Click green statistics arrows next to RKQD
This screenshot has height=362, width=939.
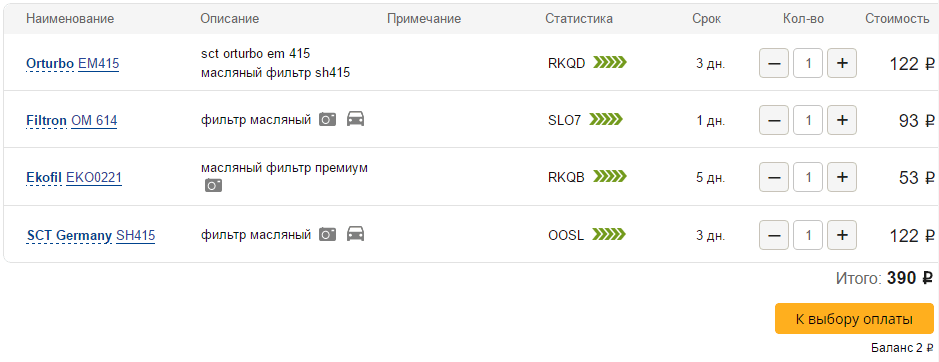610,62
